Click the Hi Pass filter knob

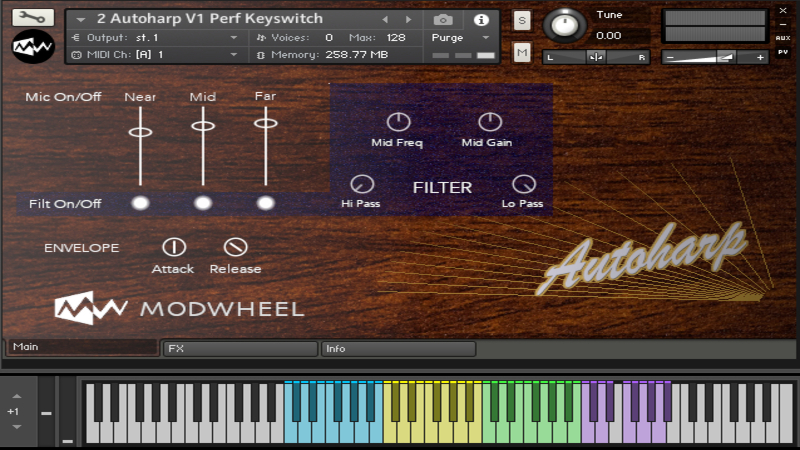coord(362,184)
